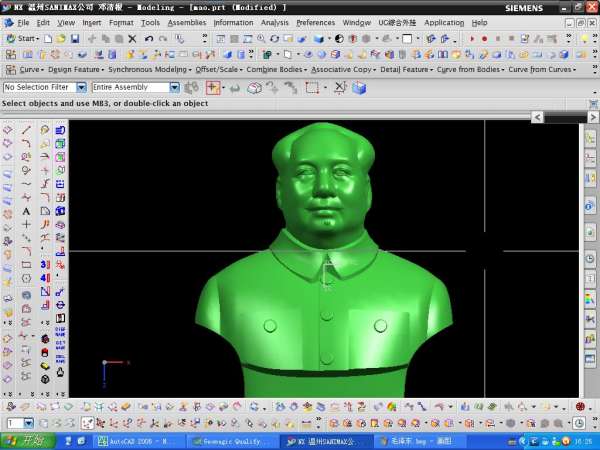The width and height of the screenshot is (600, 450).
Task: Open the No Selection Filter combo box
Action: tap(45, 88)
